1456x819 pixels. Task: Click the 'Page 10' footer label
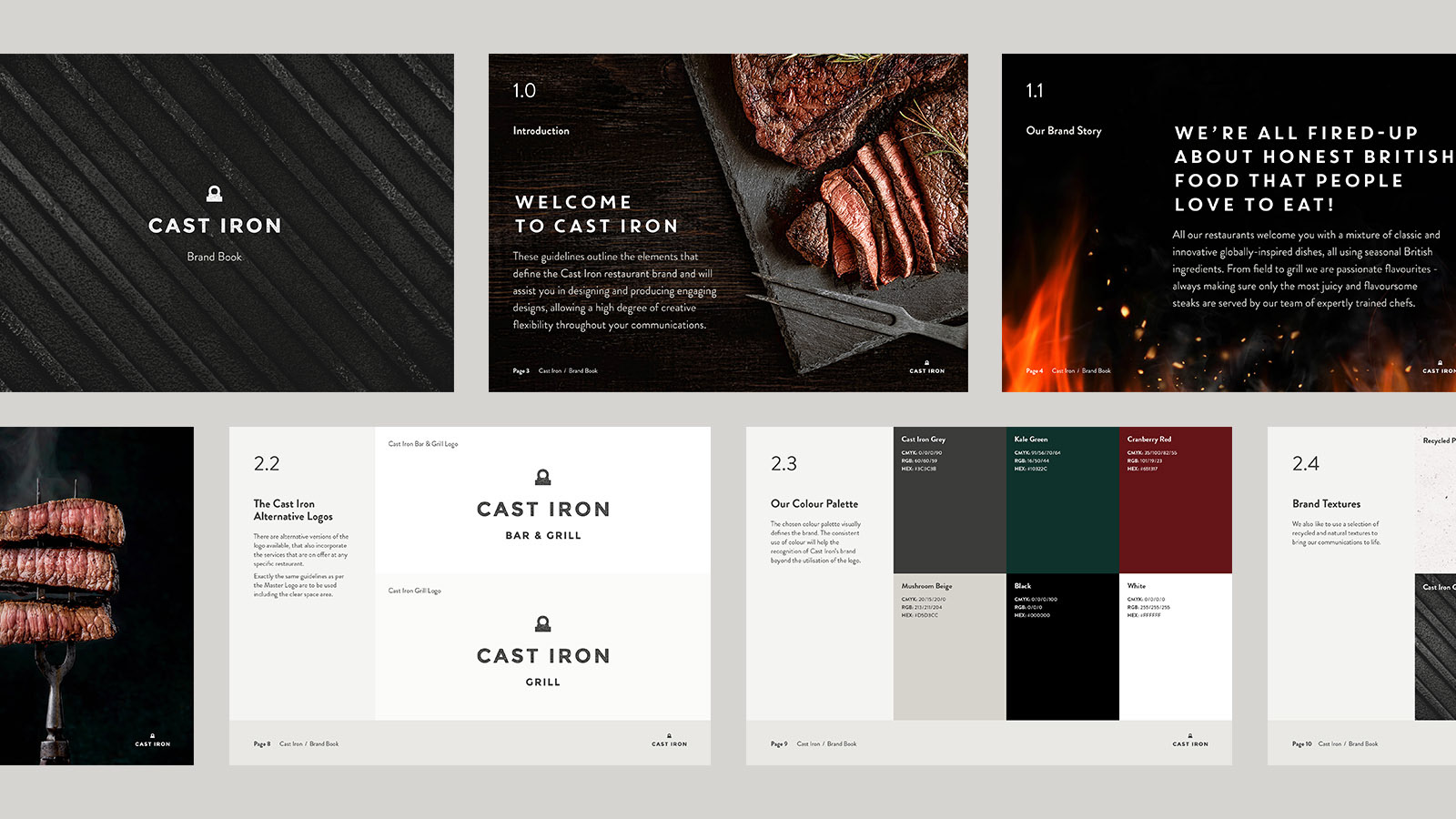[x=1302, y=744]
